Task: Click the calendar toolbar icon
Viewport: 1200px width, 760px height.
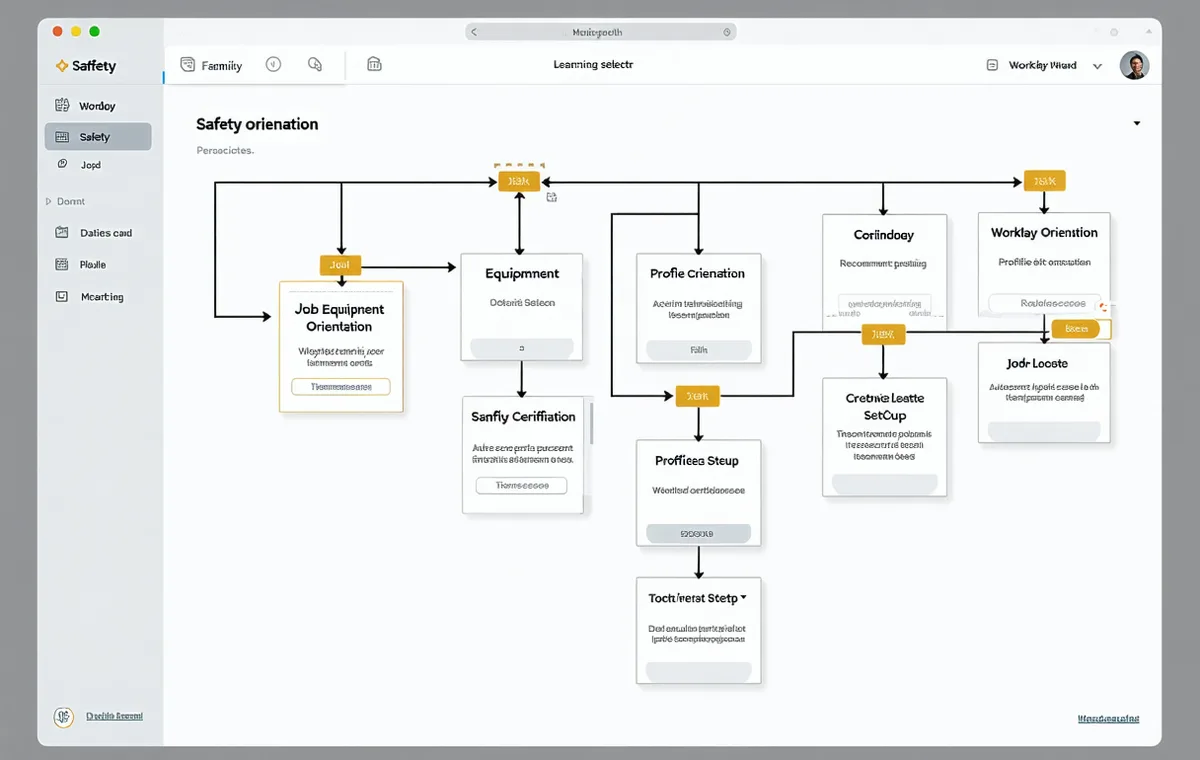Action: [374, 64]
